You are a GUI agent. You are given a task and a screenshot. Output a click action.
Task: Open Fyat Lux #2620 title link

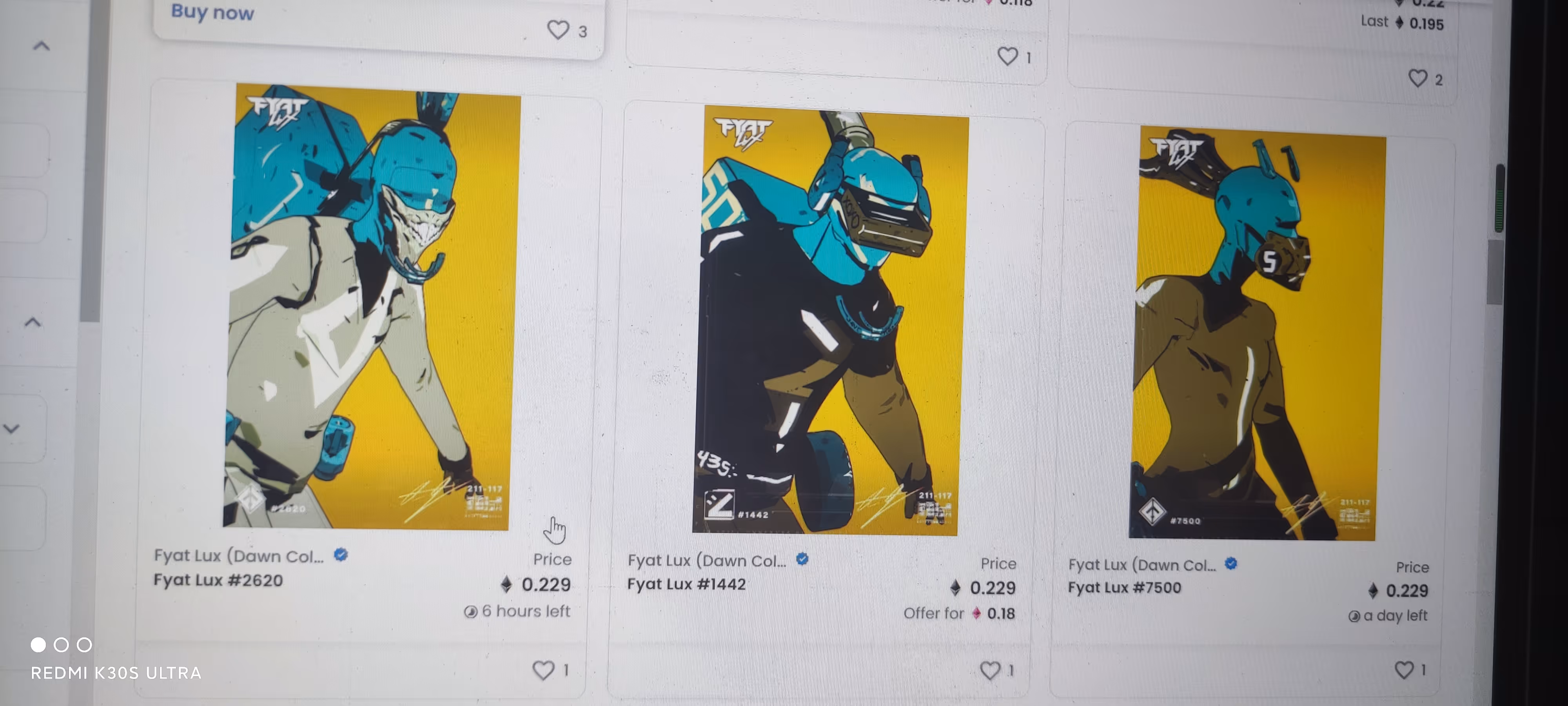pos(218,580)
